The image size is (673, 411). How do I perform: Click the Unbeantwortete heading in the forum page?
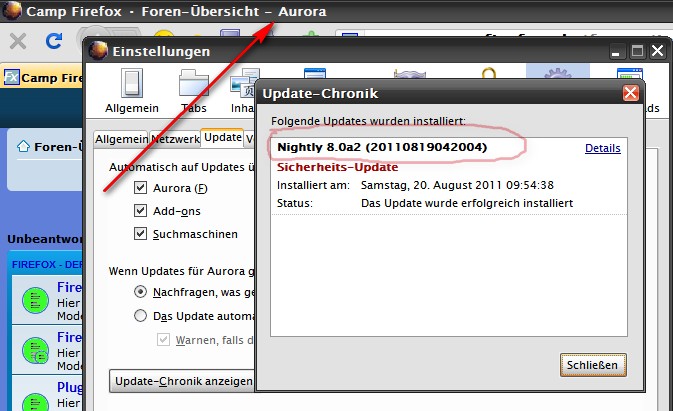pyautogui.click(x=45, y=239)
